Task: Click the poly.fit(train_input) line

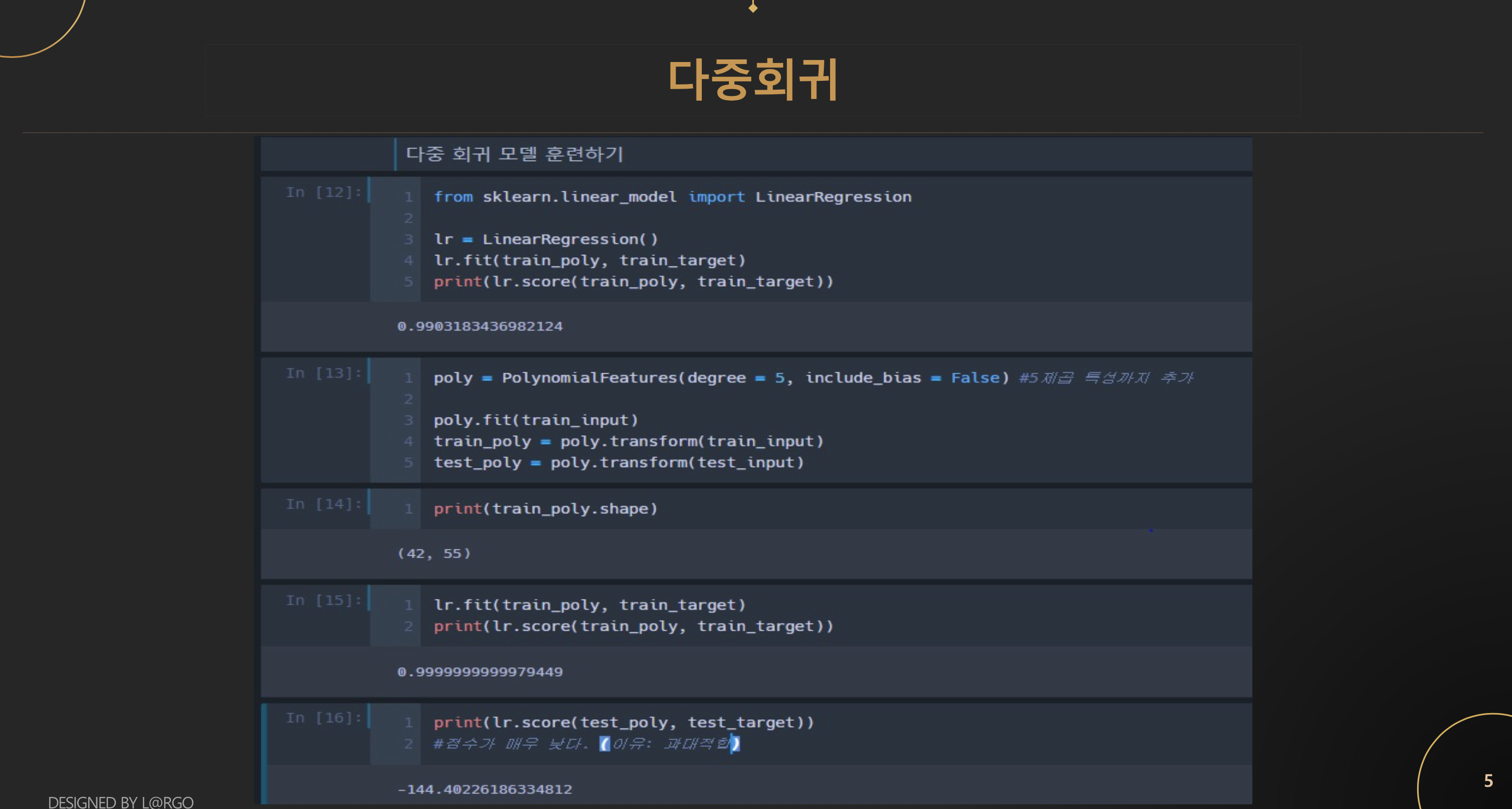Action: click(535, 420)
